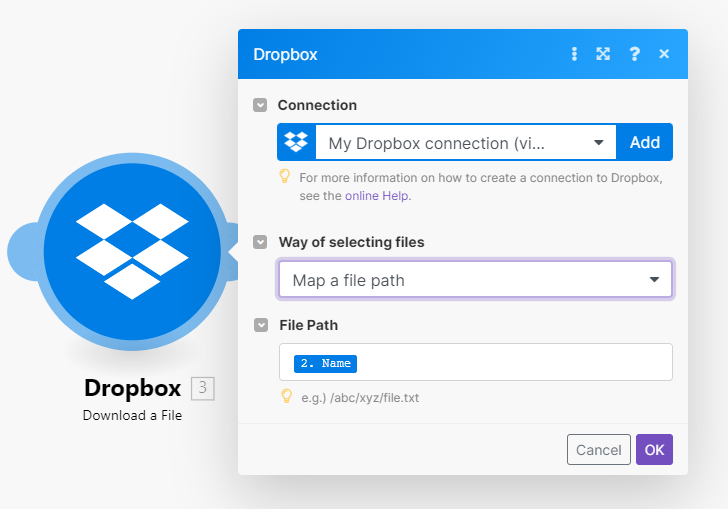Click the lightbulb hint icon under connection
Image resolution: width=728 pixels, height=509 pixels.
[285, 176]
